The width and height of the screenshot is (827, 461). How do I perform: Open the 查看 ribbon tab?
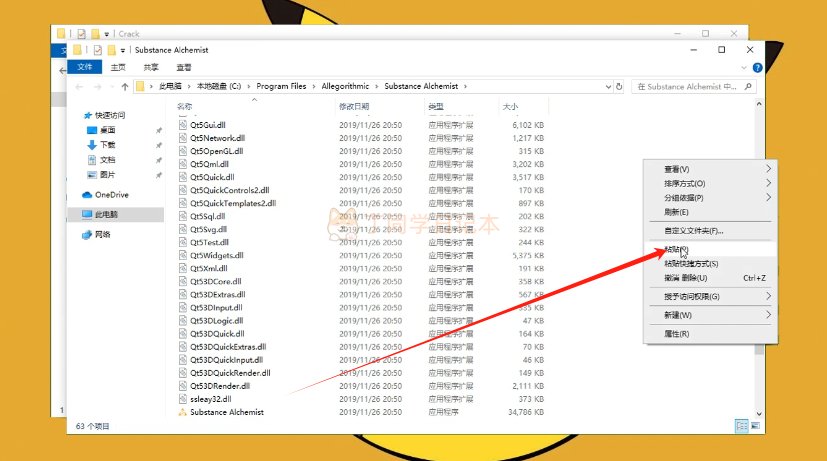click(183, 67)
